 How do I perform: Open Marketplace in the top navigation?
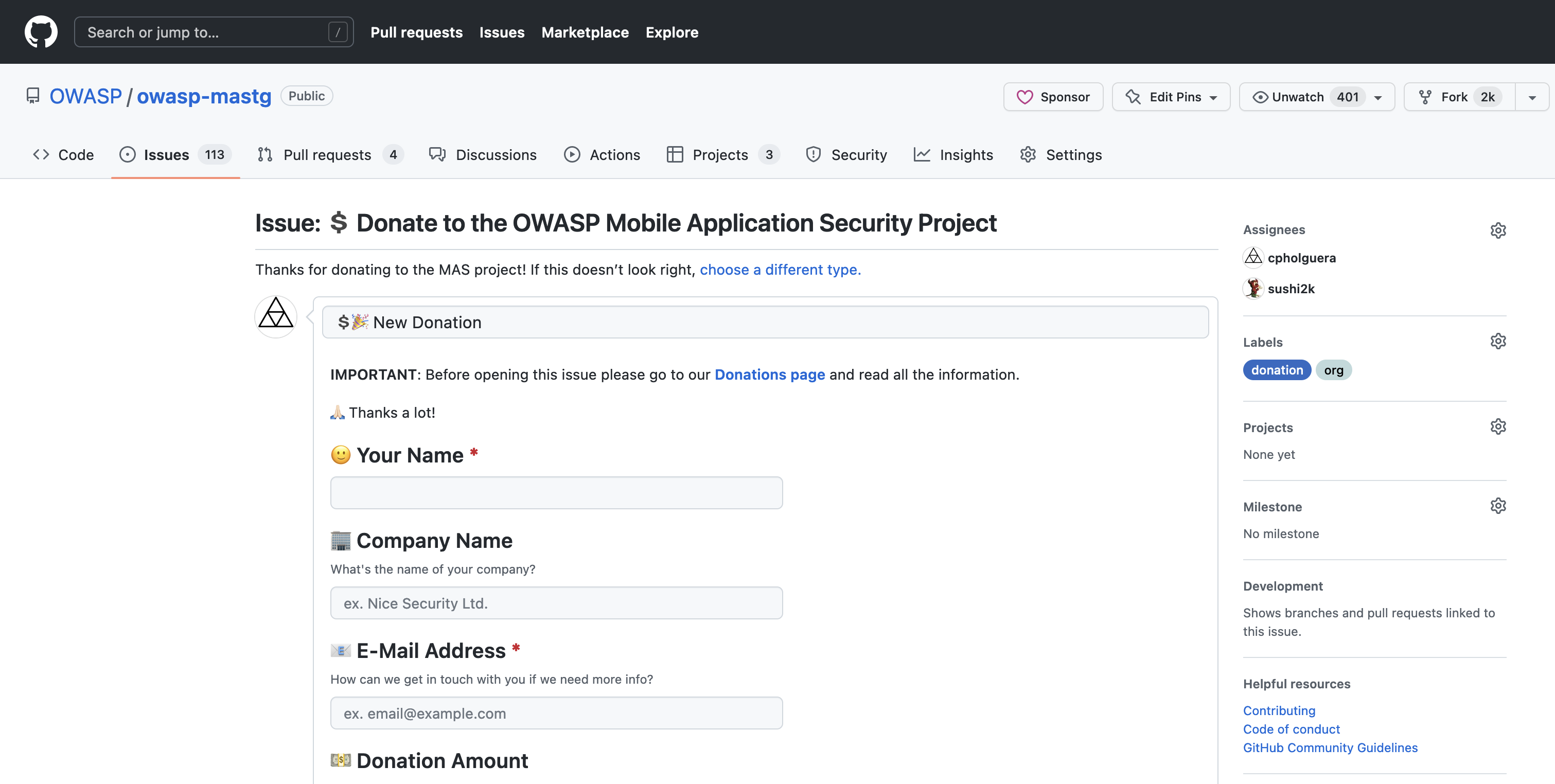pyautogui.click(x=585, y=32)
